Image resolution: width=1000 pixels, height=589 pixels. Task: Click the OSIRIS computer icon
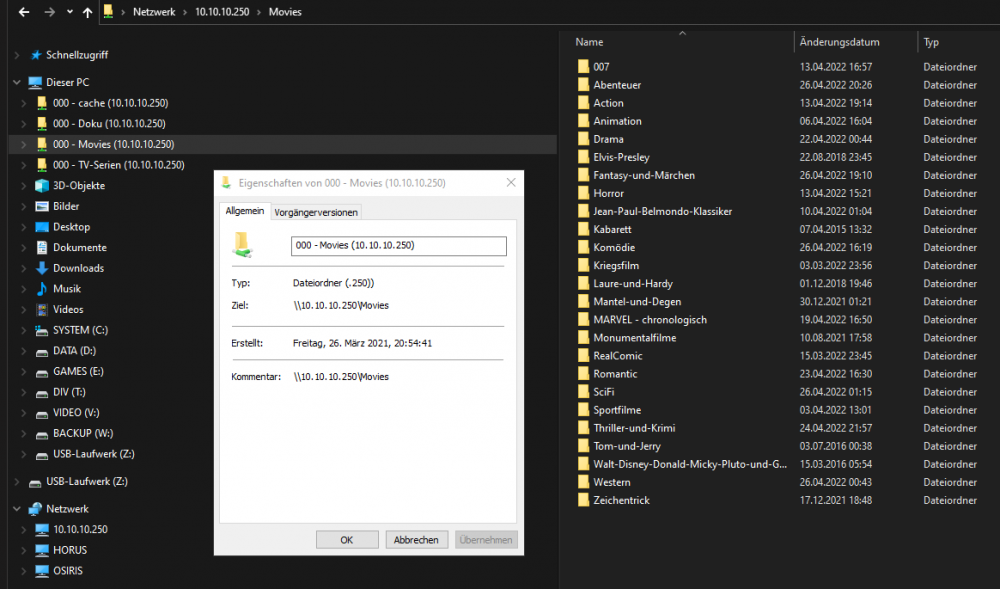tap(42, 571)
